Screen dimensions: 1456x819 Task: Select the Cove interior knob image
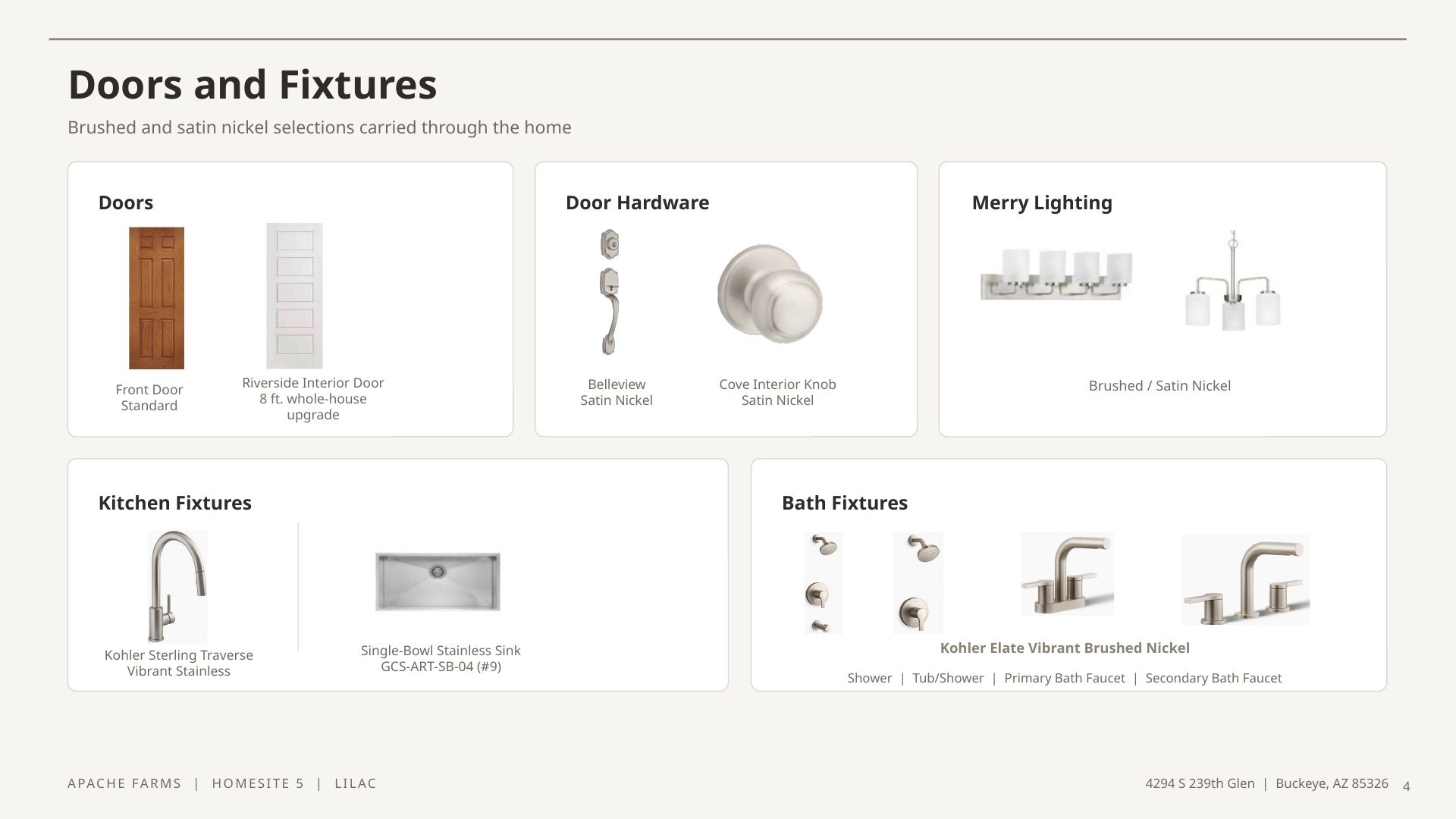[x=770, y=293]
